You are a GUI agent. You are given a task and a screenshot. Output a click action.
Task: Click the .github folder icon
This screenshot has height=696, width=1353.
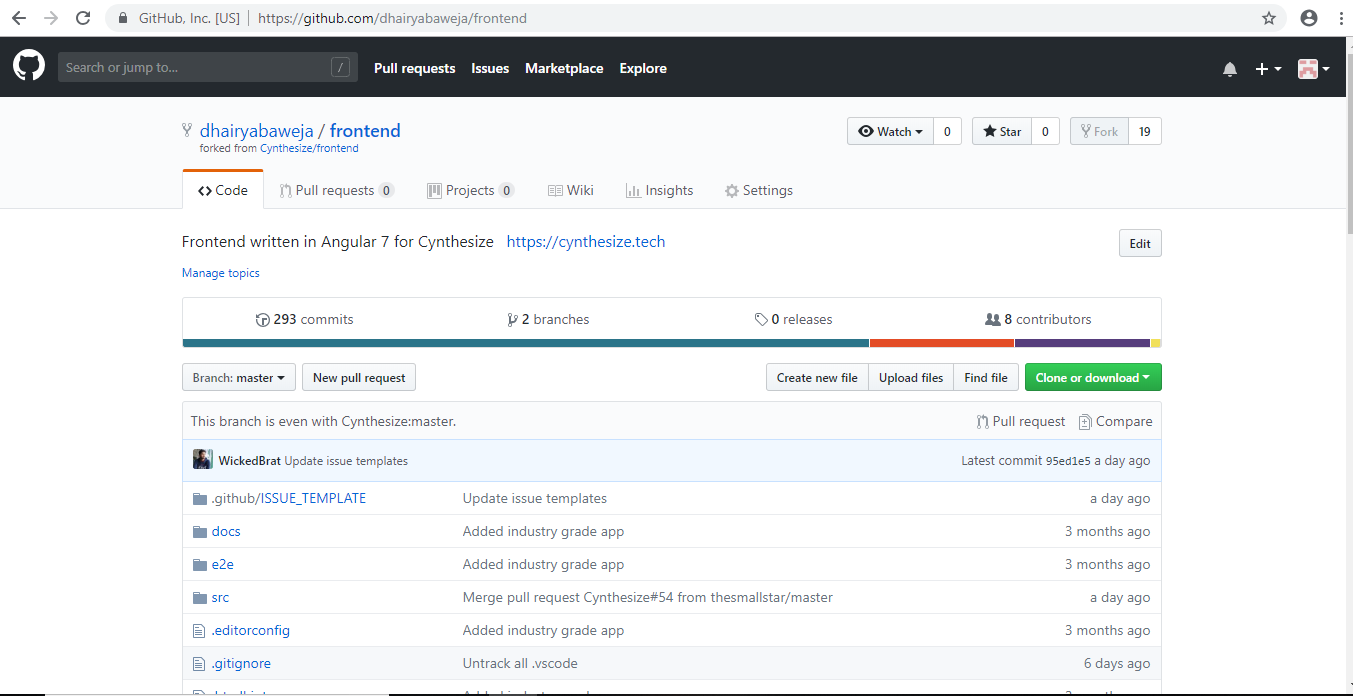tap(199, 498)
